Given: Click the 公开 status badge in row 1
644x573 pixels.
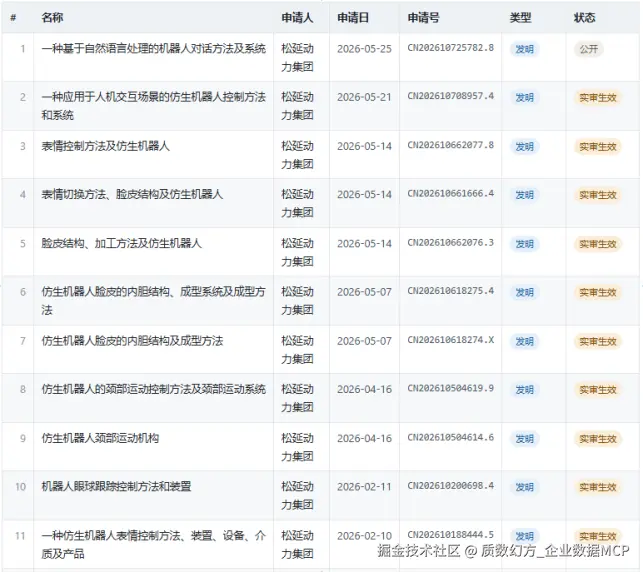Looking at the screenshot, I should click(x=589, y=49).
